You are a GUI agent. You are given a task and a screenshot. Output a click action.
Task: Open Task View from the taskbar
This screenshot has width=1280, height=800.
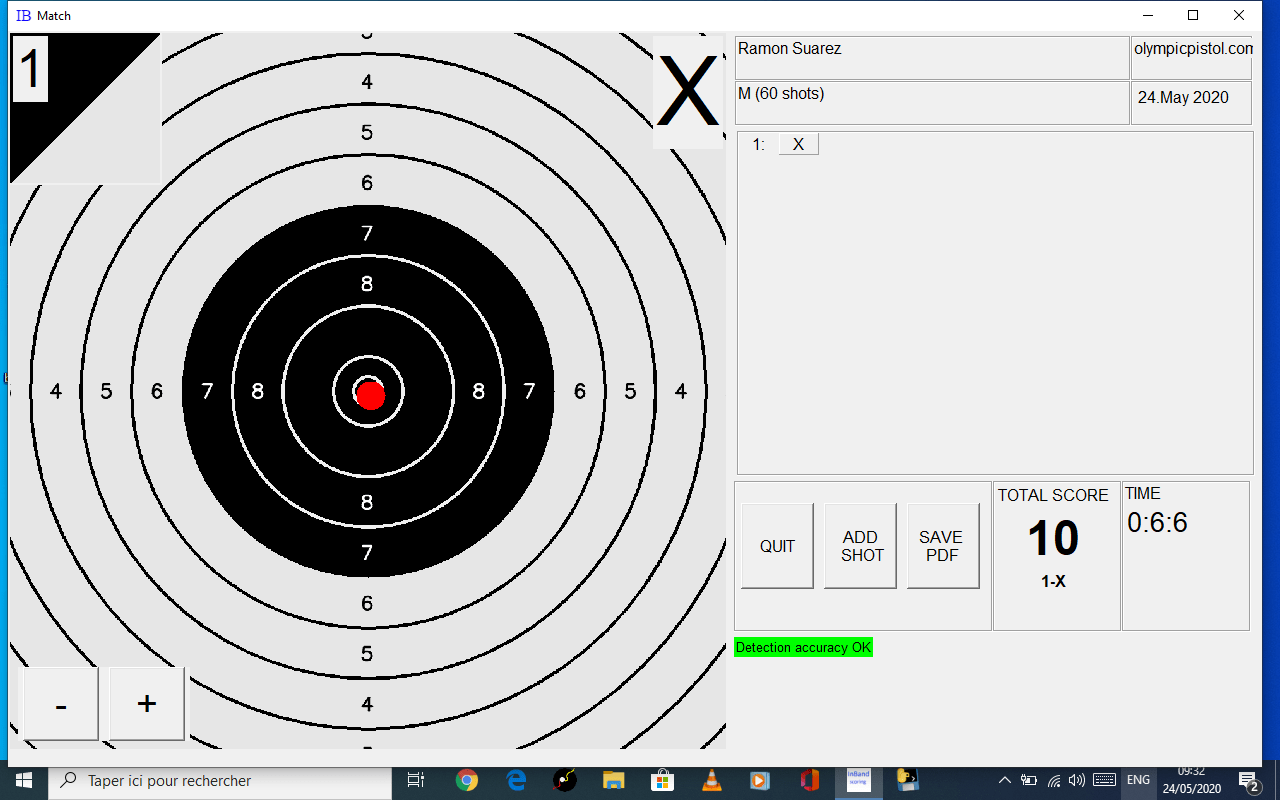click(416, 780)
